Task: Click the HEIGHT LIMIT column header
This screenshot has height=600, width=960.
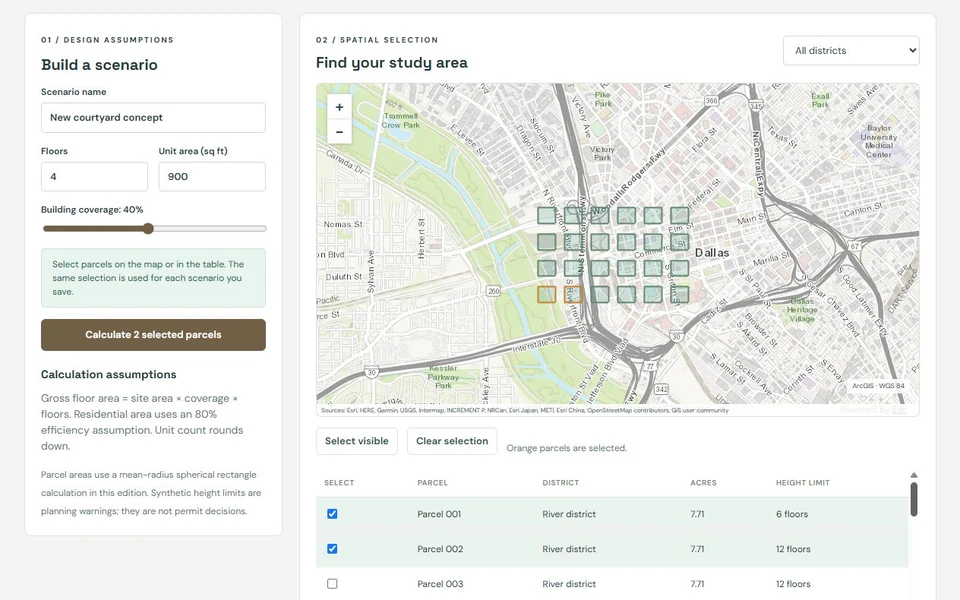Action: (803, 482)
